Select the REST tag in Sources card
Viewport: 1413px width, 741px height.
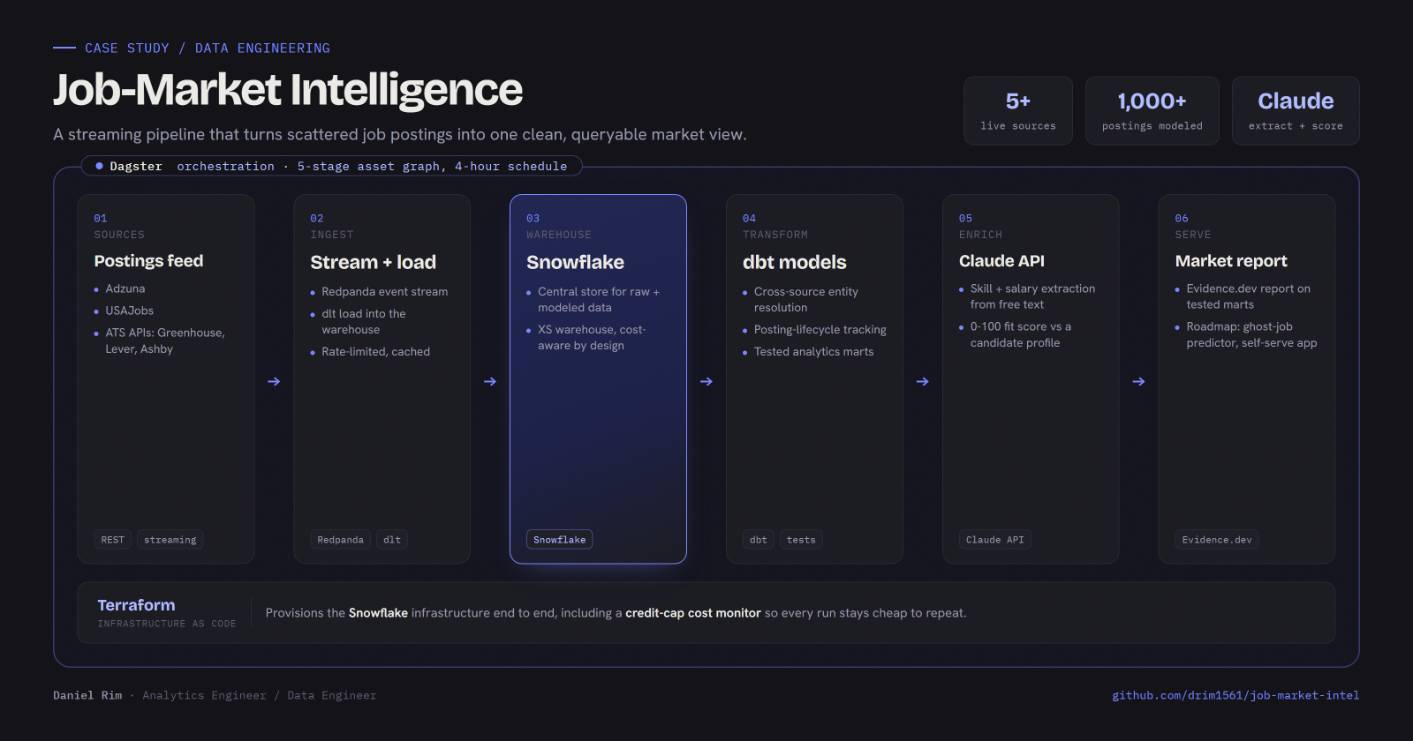coord(113,539)
